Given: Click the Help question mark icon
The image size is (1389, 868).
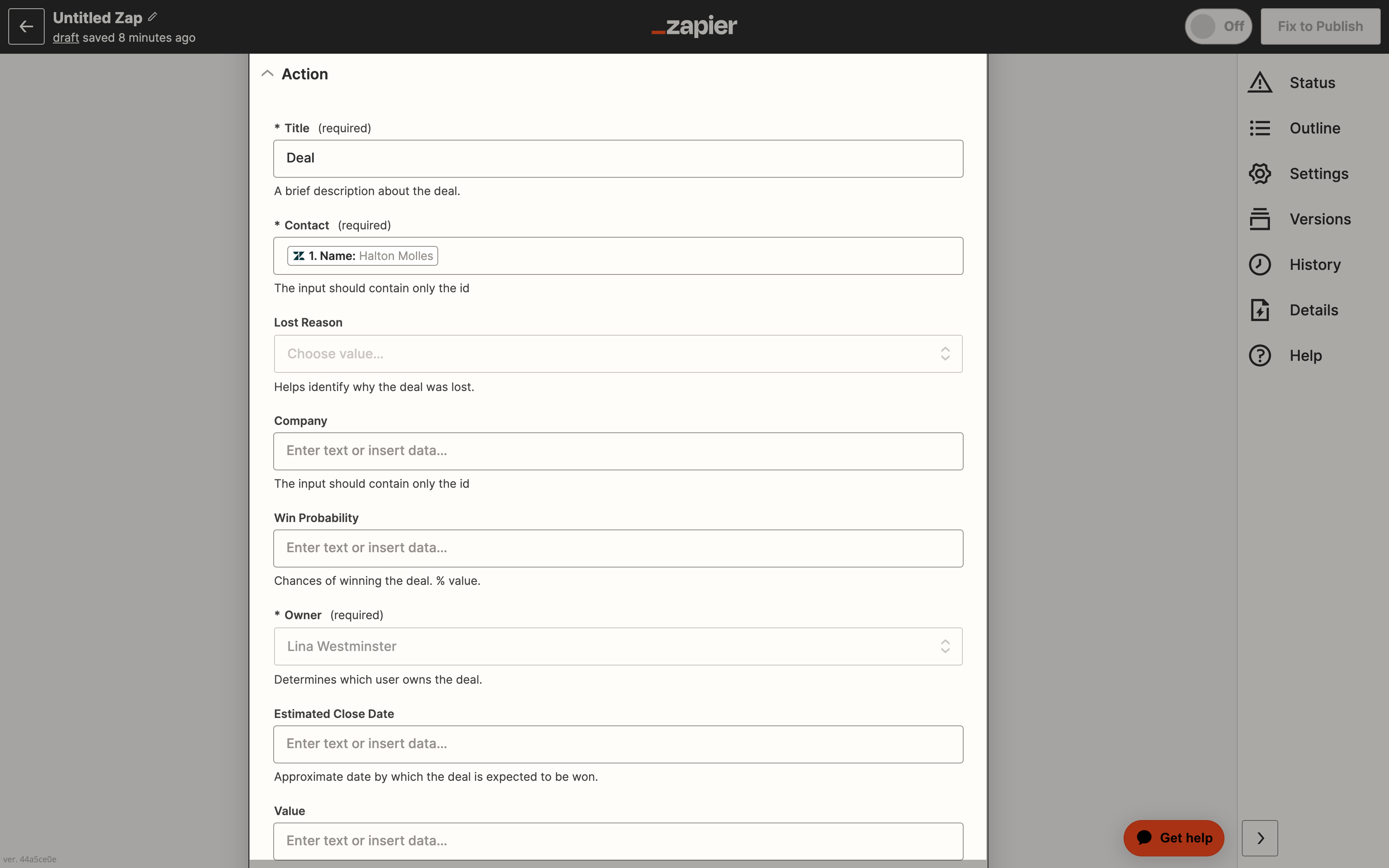Looking at the screenshot, I should [x=1260, y=355].
